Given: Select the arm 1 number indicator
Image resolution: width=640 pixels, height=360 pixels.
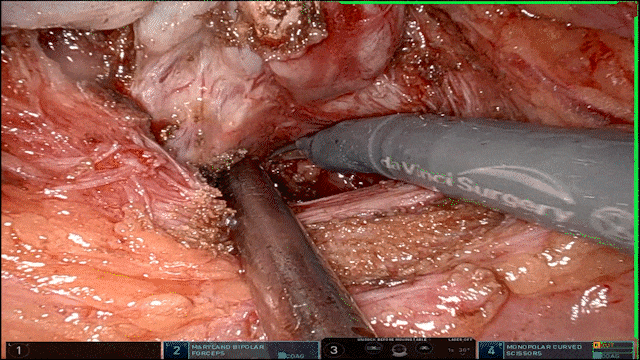Looking at the screenshot, I should click(x=18, y=350).
